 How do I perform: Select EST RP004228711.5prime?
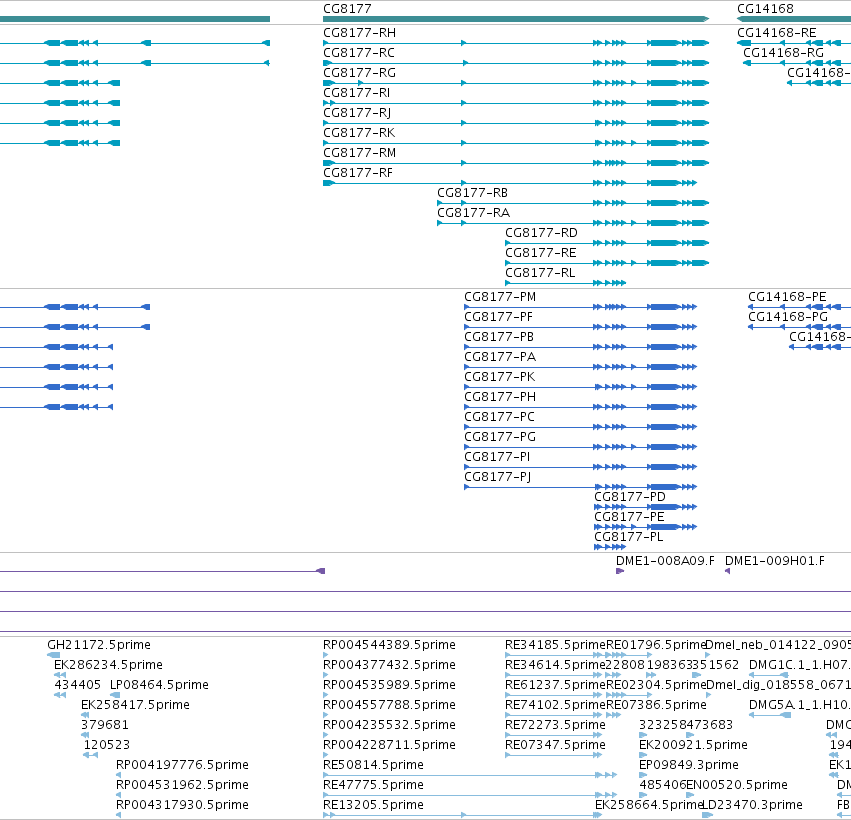[389, 745]
